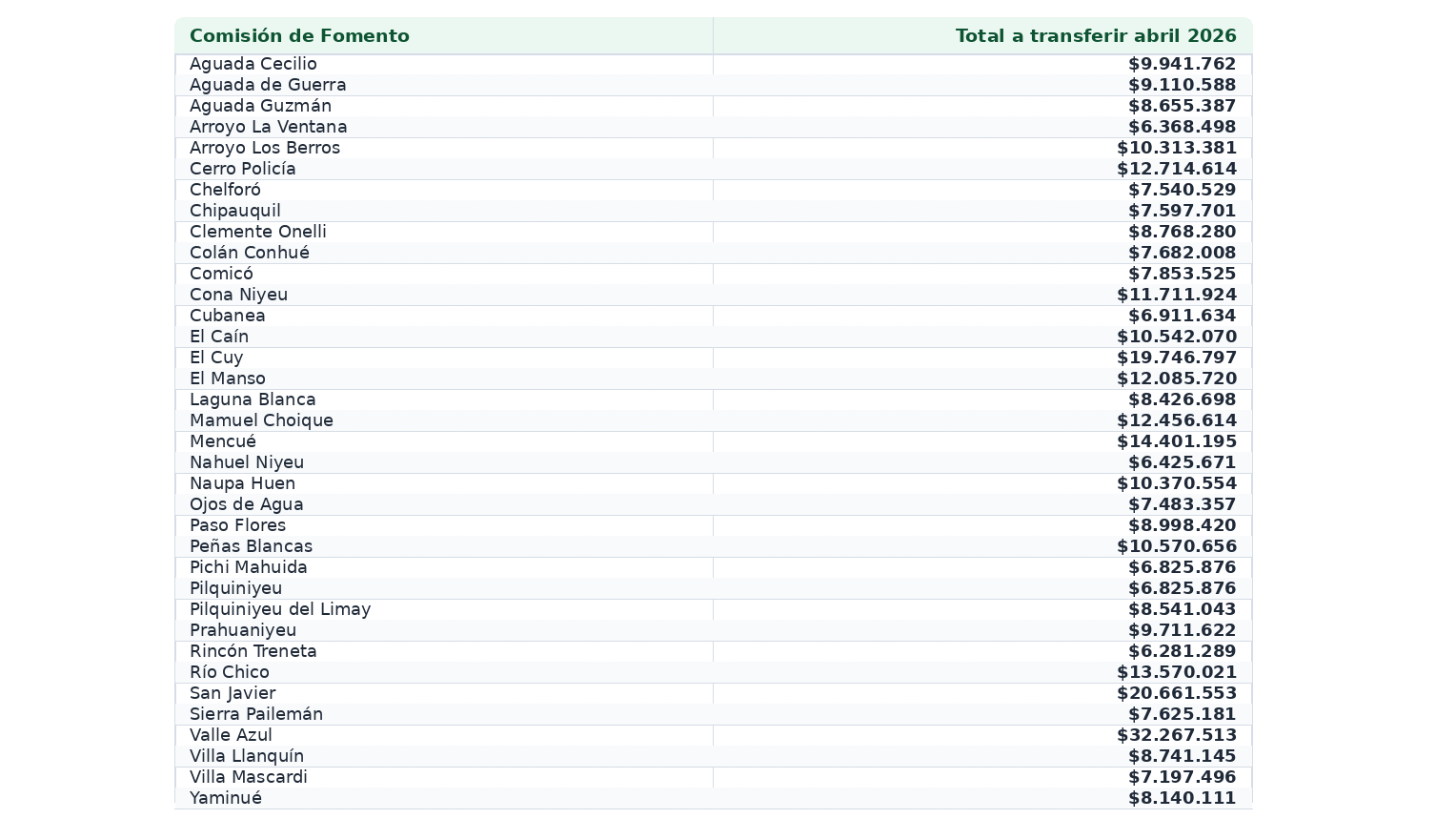This screenshot has width=1456, height=819.
Task: Click the Sierra Pailemán row name
Action: [256, 714]
